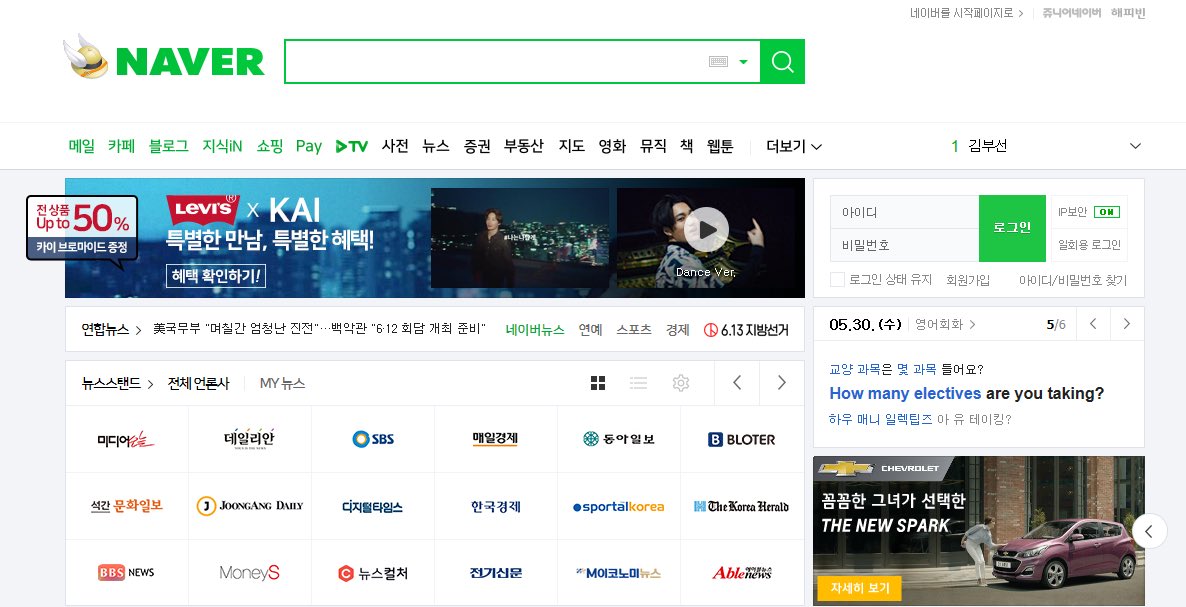
Task: Open 일회용 로그인
Action: coord(1089,245)
